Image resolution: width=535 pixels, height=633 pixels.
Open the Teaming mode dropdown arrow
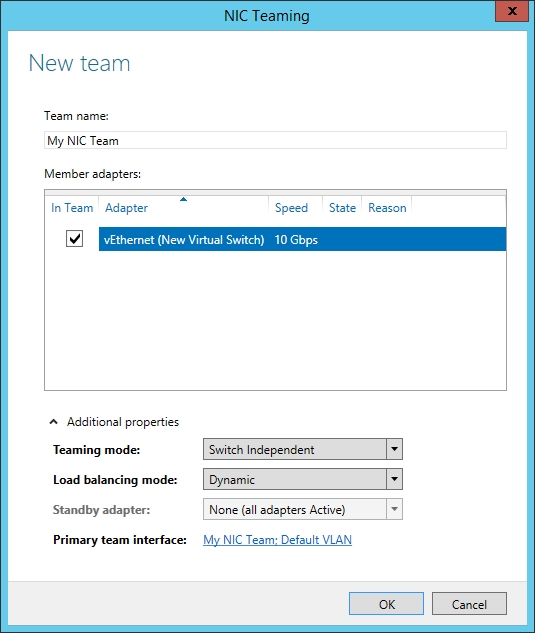[394, 449]
